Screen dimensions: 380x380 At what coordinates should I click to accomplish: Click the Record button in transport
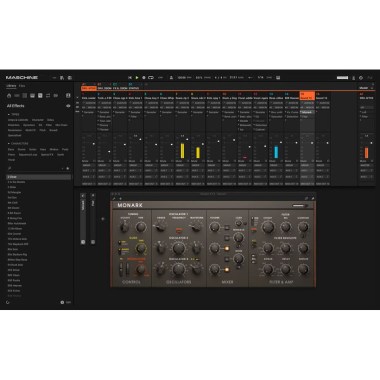coord(144,78)
